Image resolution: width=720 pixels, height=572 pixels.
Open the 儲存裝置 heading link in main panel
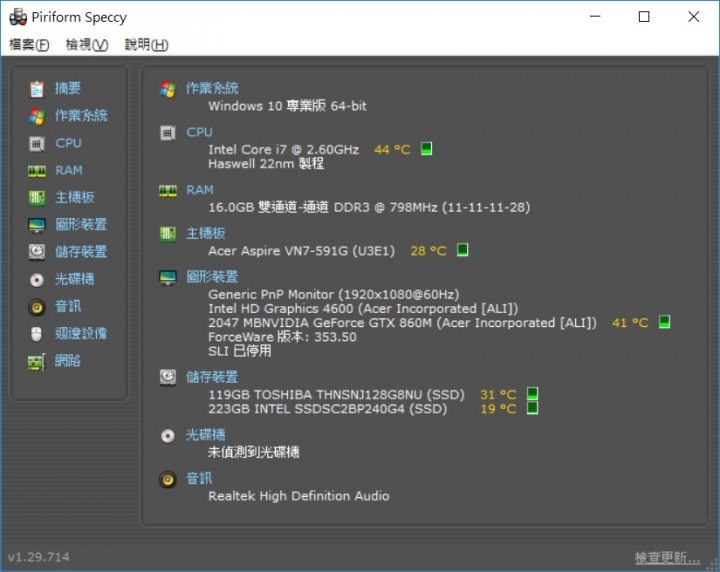pyautogui.click(x=212, y=377)
